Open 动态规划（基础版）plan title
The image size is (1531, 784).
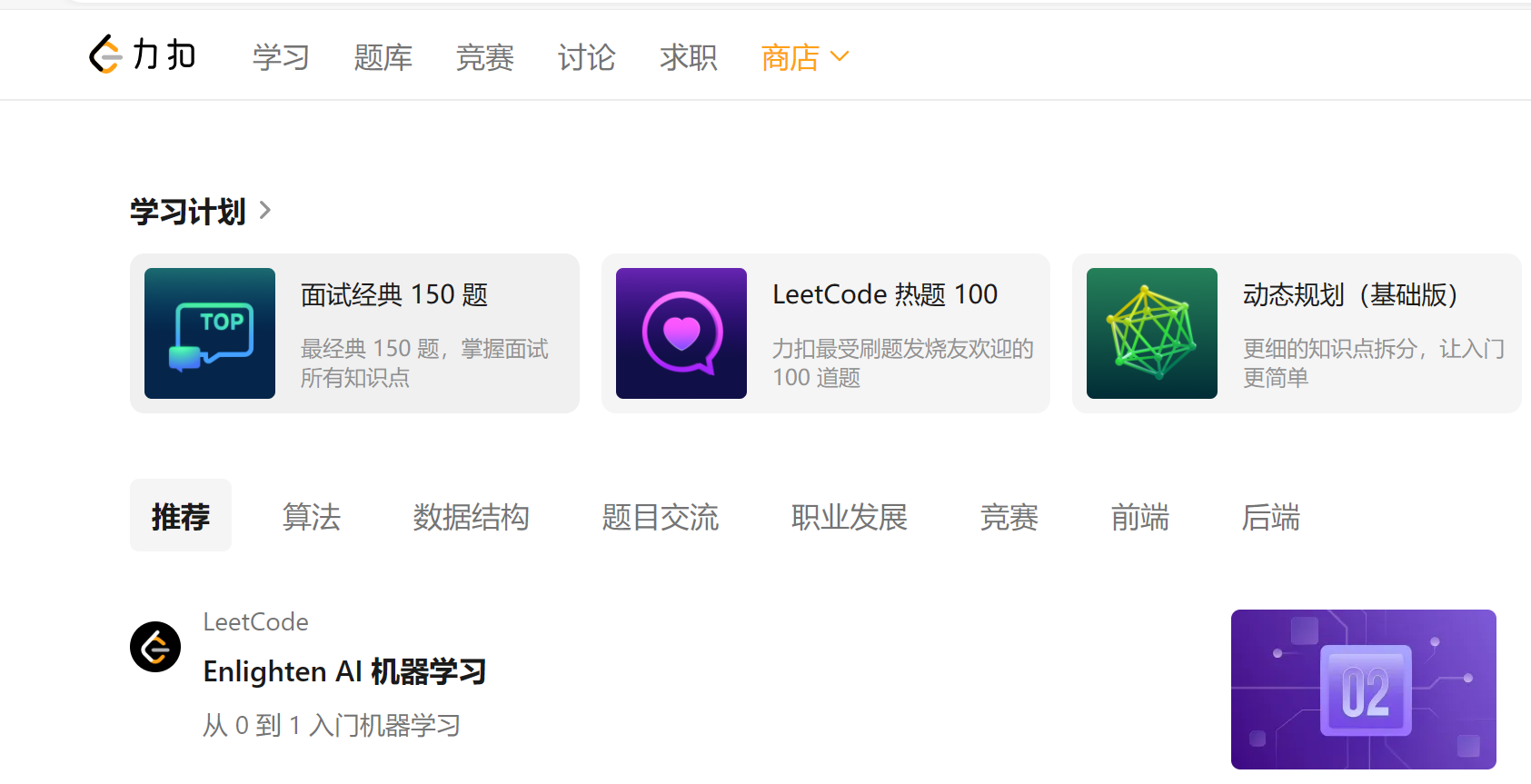1351,294
